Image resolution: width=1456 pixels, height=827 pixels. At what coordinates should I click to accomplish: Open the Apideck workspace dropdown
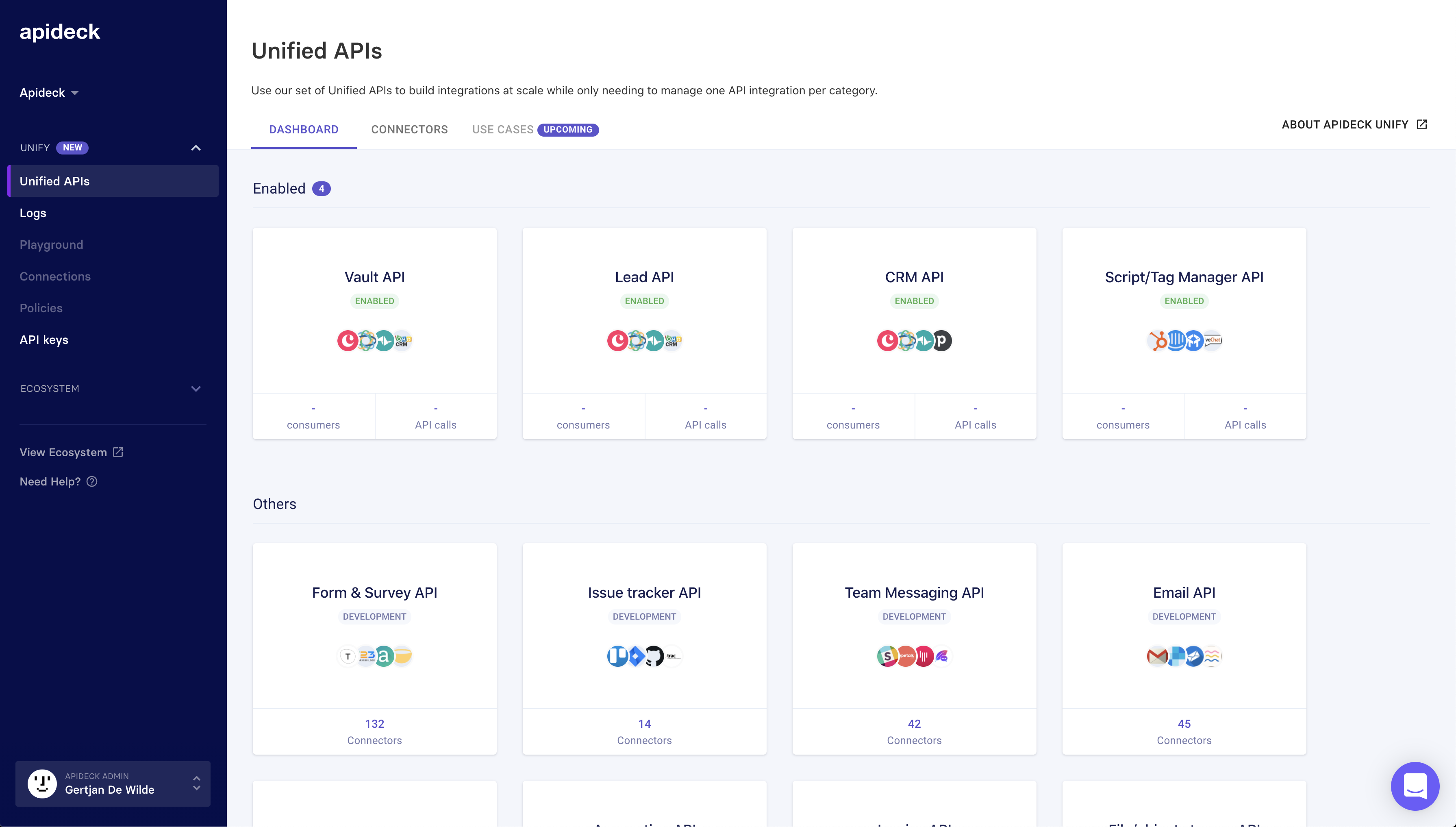tap(49, 93)
